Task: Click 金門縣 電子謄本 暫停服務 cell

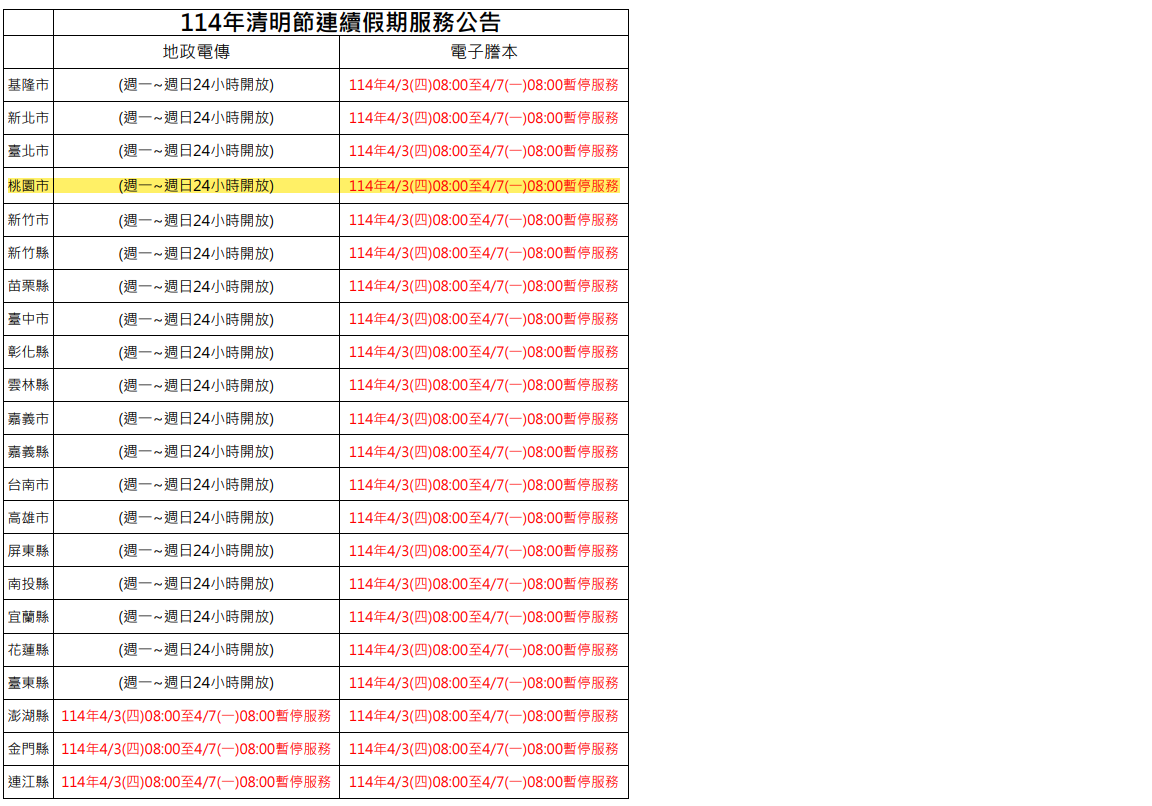Action: coord(483,749)
